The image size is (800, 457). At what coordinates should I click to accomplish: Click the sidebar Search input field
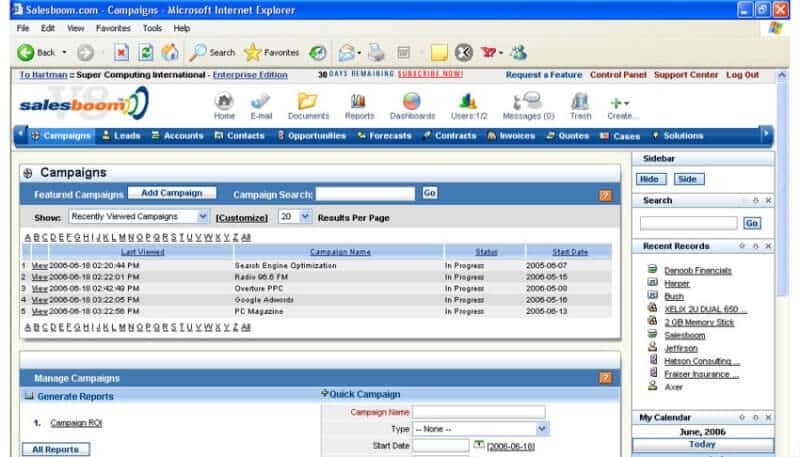click(688, 223)
